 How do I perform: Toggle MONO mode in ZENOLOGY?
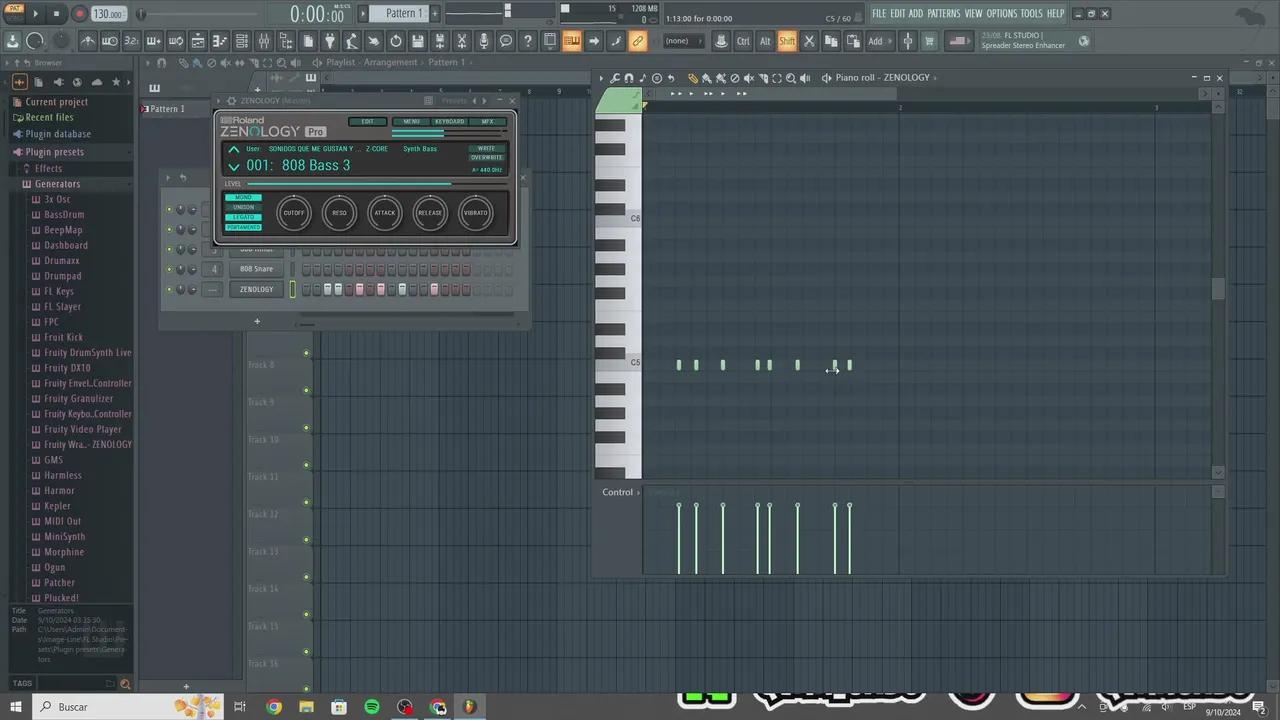[x=243, y=198]
